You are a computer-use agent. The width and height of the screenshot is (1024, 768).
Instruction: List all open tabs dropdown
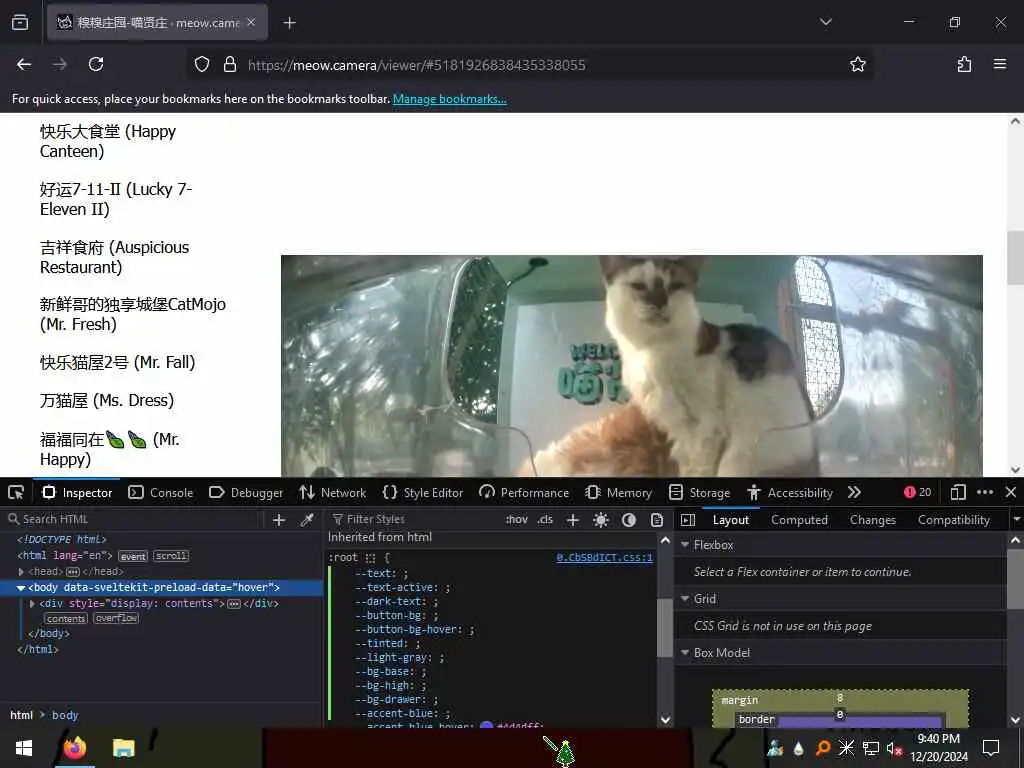pos(826,22)
